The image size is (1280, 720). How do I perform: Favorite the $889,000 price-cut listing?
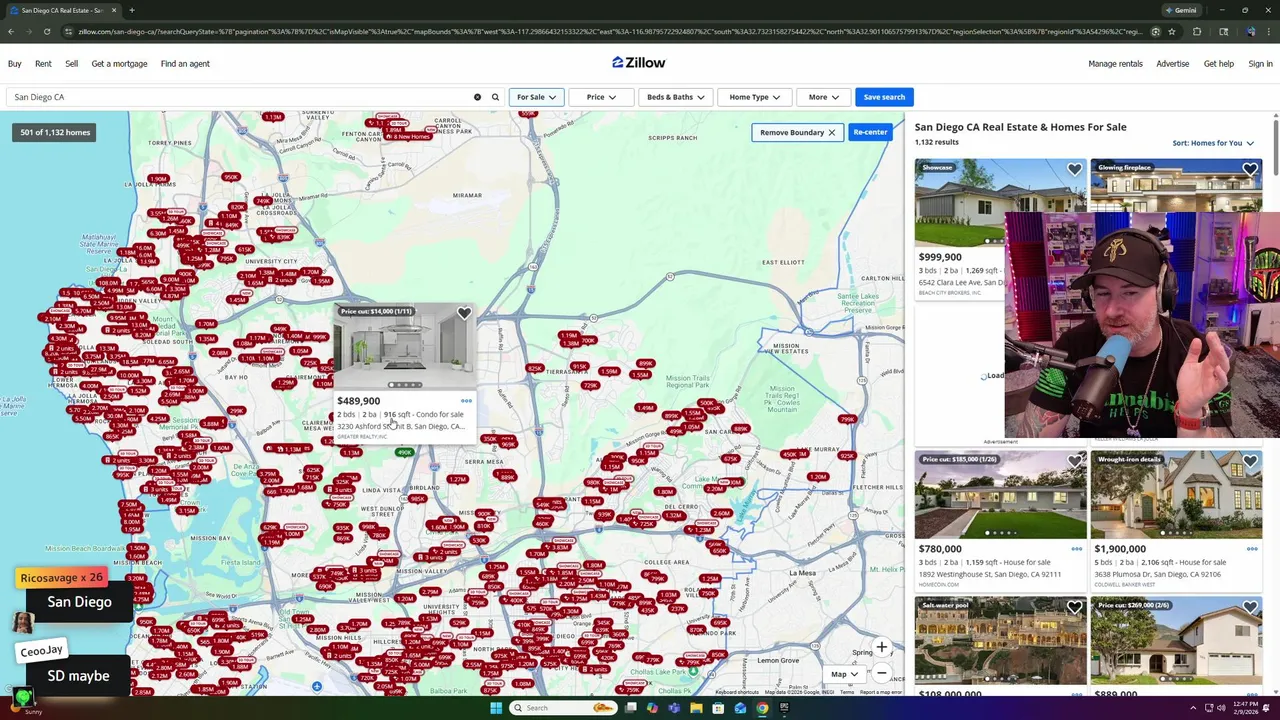[x=1250, y=608]
